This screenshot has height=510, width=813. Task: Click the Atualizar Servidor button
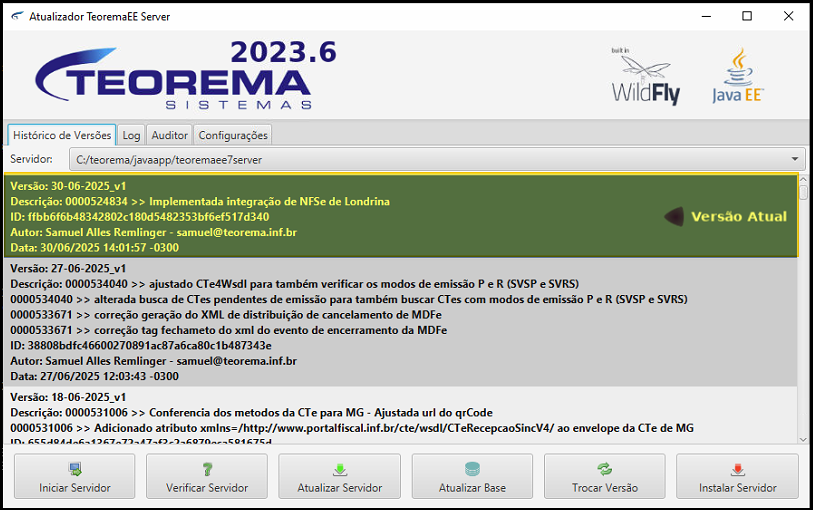[340, 476]
